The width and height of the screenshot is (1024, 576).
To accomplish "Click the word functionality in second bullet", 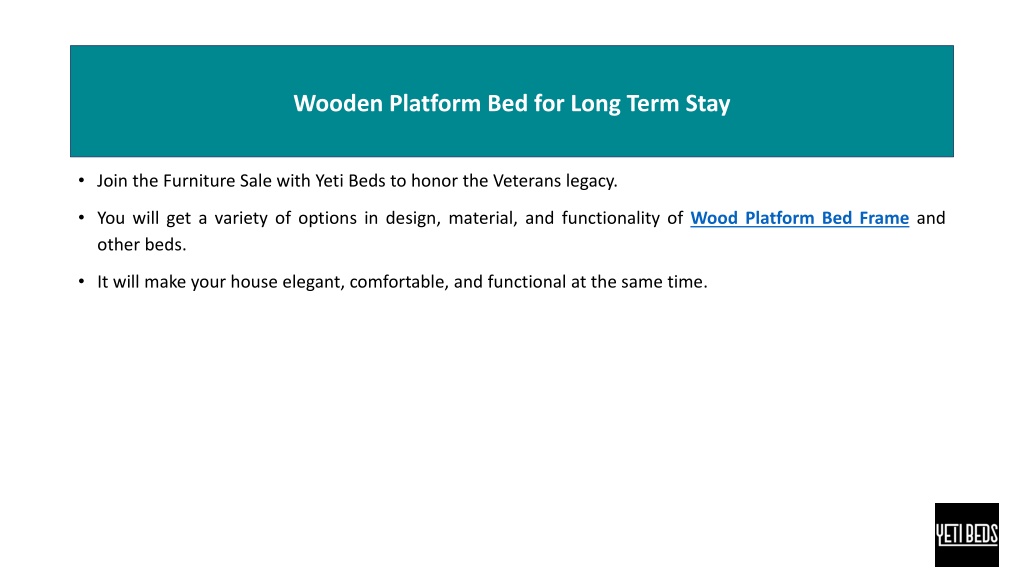I will click(x=611, y=218).
